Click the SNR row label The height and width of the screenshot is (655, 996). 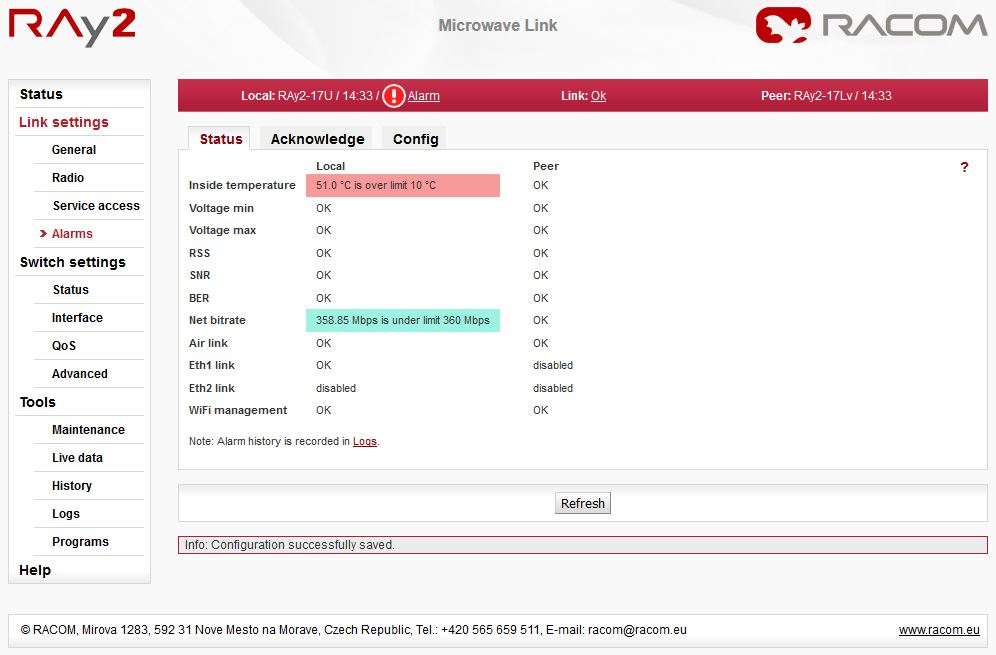point(199,275)
